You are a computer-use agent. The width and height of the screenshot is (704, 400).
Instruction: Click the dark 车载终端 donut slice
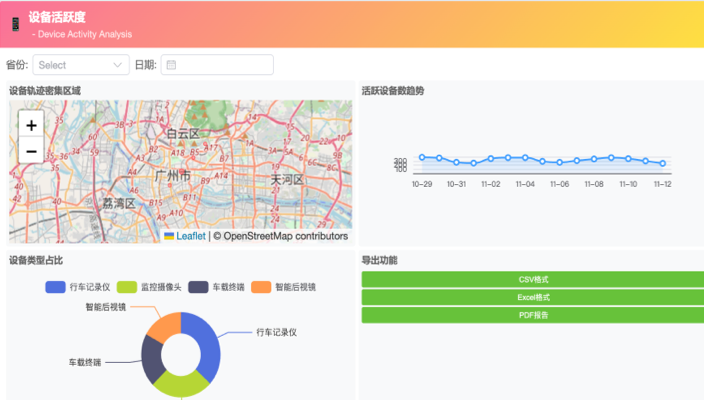coord(152,359)
